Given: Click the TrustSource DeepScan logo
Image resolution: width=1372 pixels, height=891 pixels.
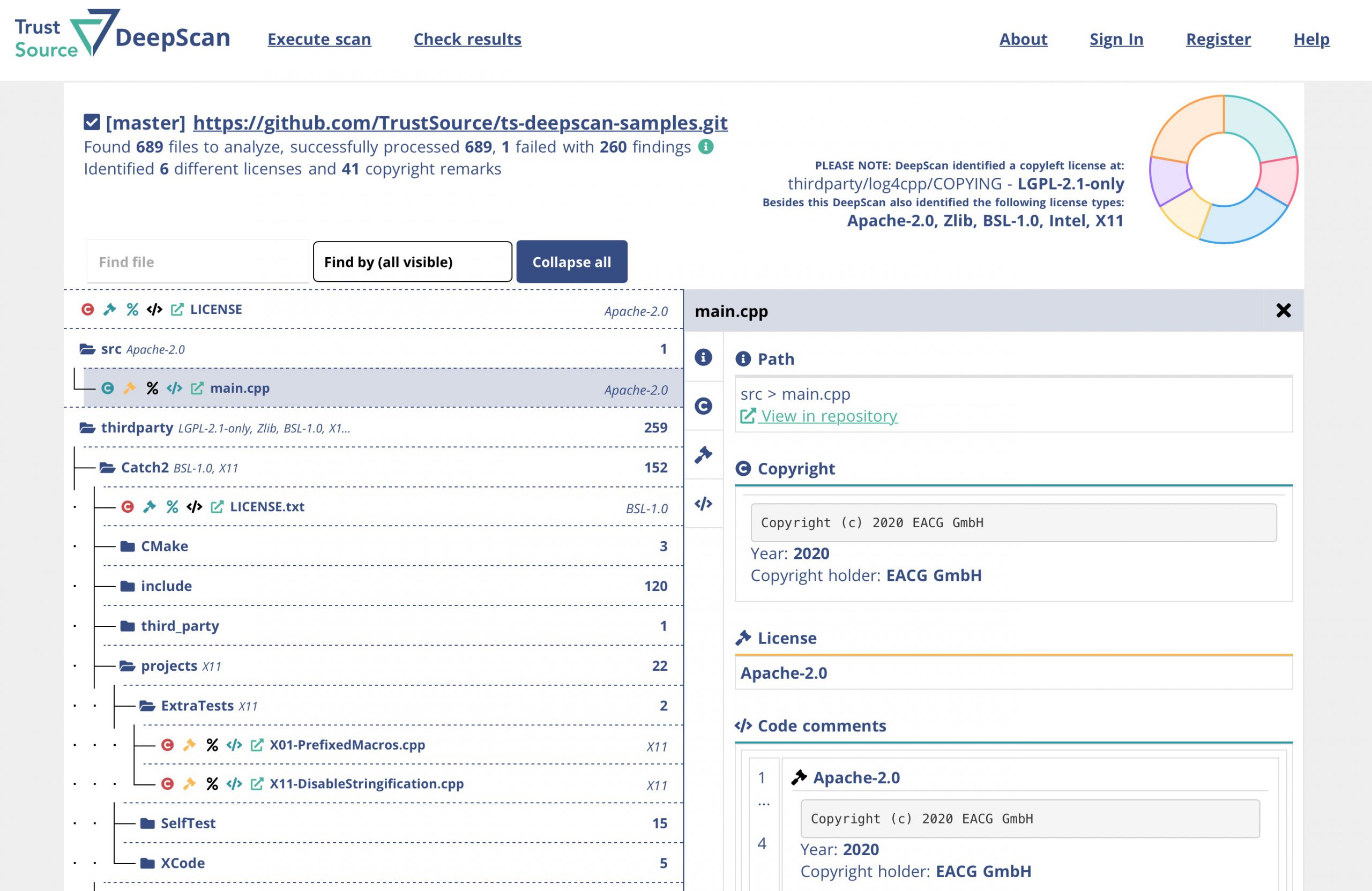Looking at the screenshot, I should click(x=122, y=34).
